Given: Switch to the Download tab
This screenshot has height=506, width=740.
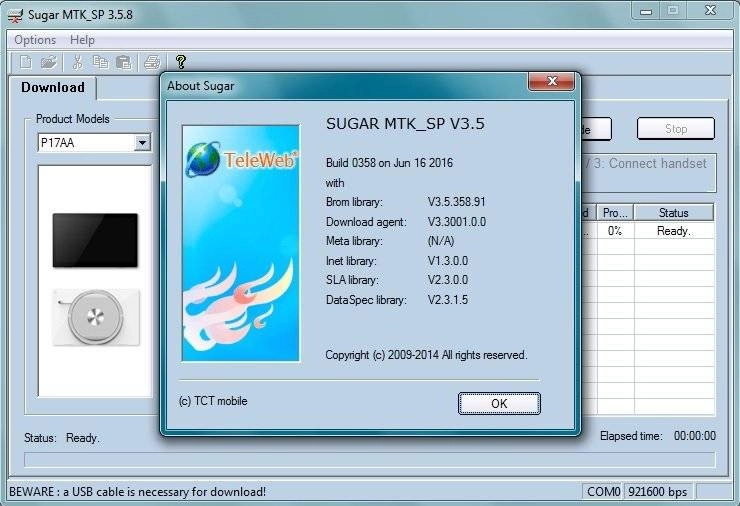Looking at the screenshot, I should pyautogui.click(x=53, y=88).
